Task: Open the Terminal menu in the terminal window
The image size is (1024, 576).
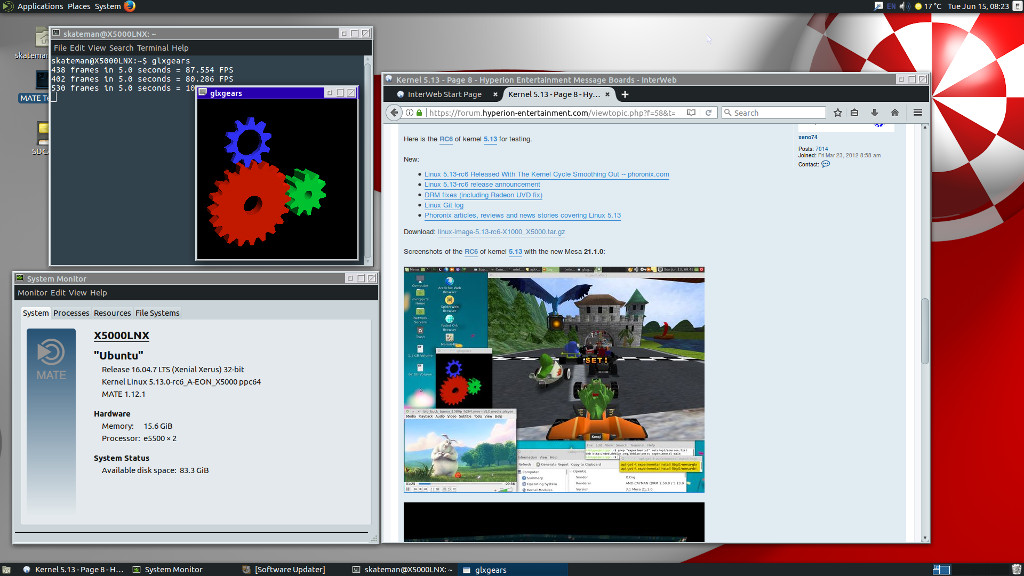Action: point(152,48)
